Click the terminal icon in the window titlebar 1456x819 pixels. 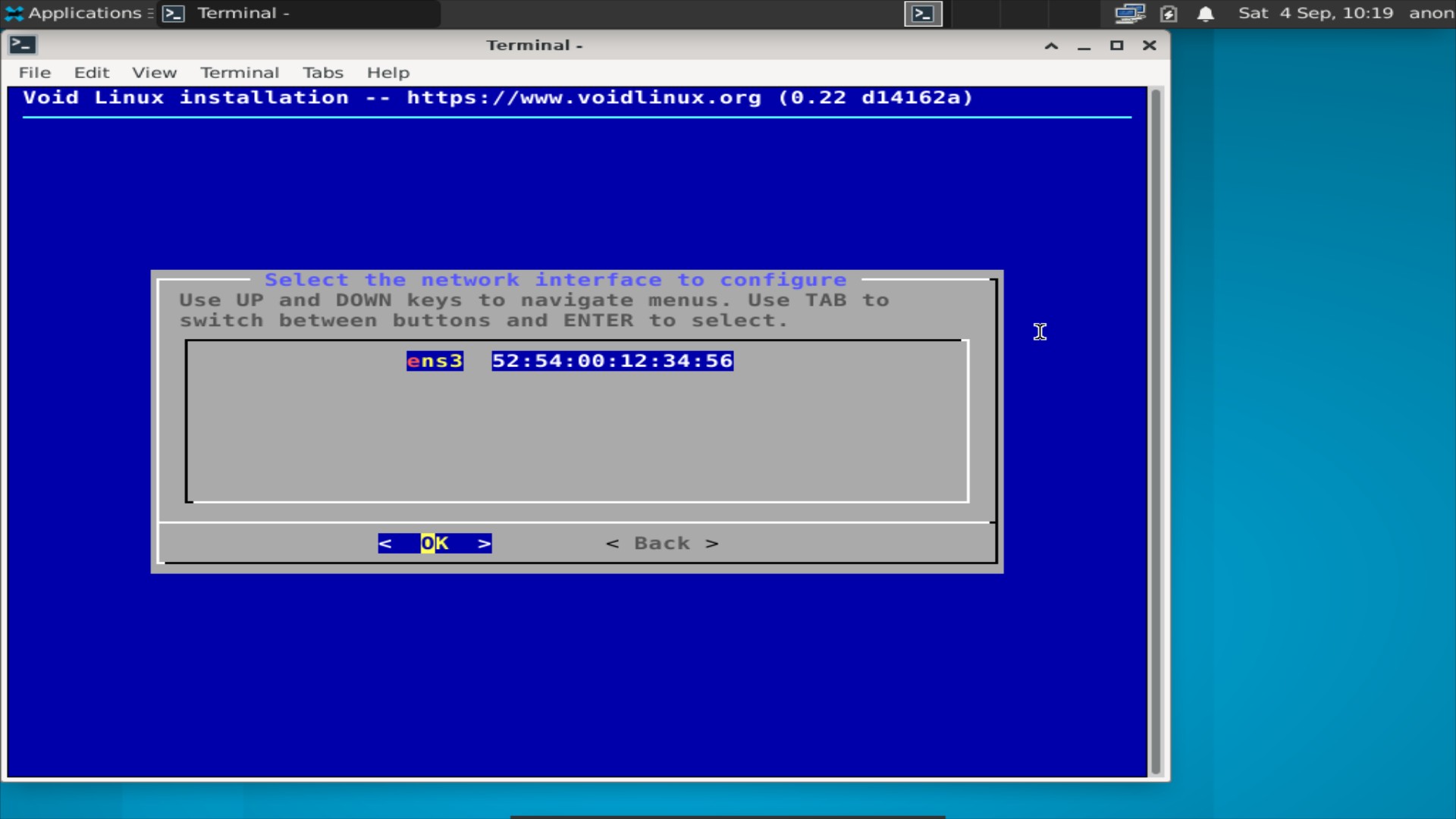point(22,45)
